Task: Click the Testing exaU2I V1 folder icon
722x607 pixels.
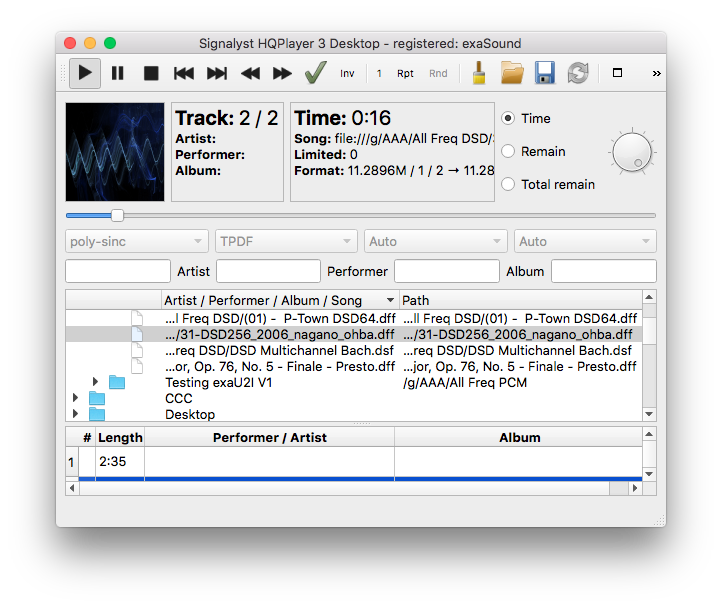Action: pyautogui.click(x=117, y=382)
